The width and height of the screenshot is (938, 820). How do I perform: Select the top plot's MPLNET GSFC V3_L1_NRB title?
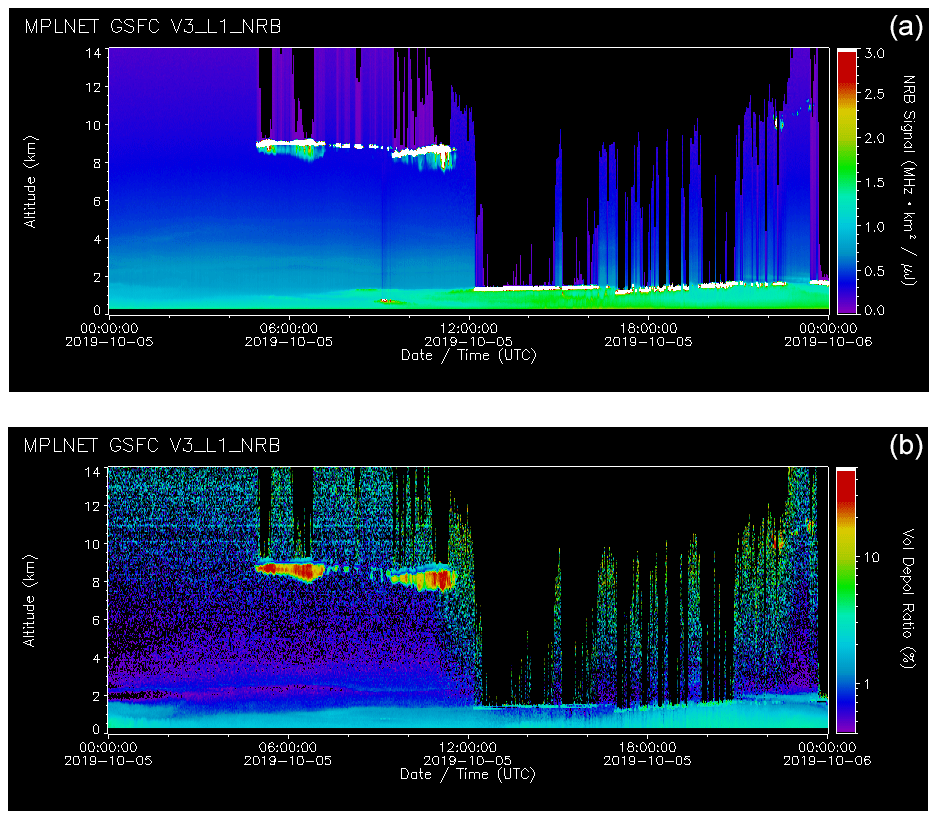(x=152, y=27)
